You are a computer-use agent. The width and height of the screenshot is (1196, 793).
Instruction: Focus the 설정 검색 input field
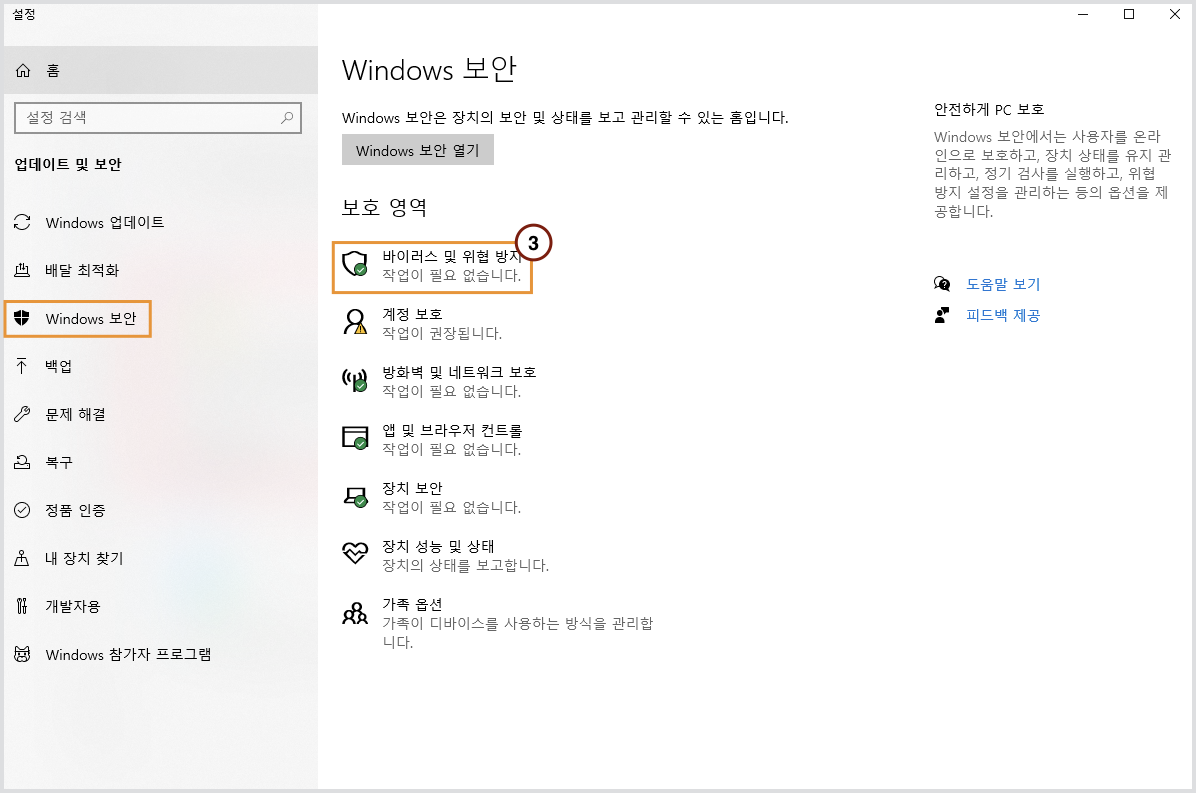click(x=158, y=117)
